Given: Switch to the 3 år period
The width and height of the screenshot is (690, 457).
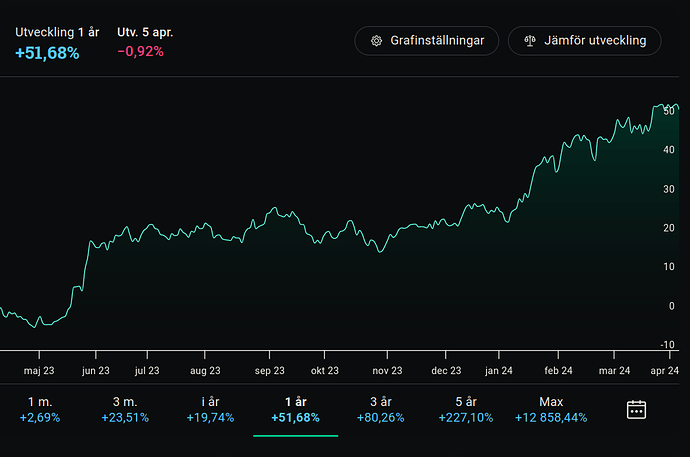Looking at the screenshot, I should (380, 409).
